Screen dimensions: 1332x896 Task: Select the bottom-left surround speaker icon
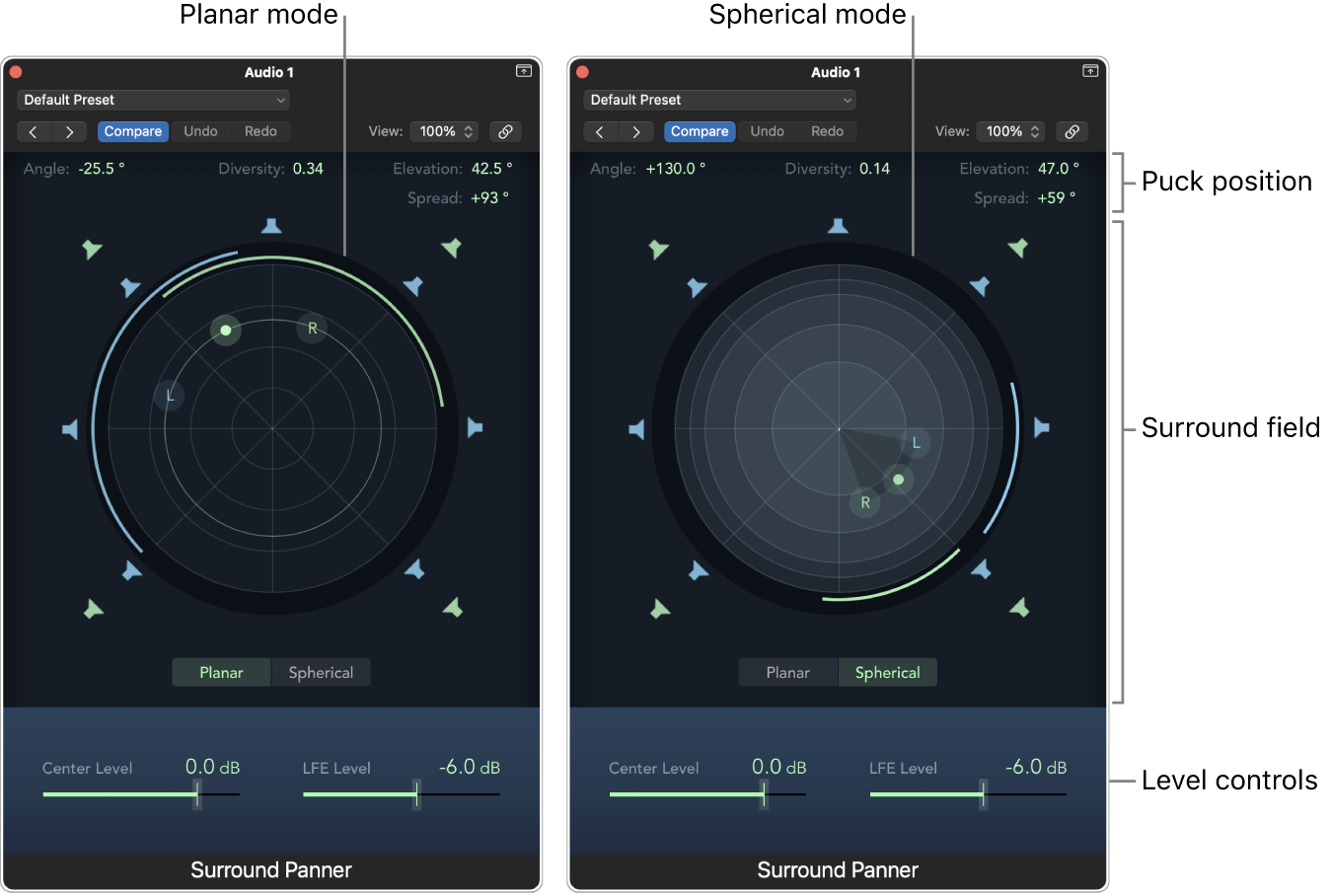pyautogui.click(x=94, y=610)
